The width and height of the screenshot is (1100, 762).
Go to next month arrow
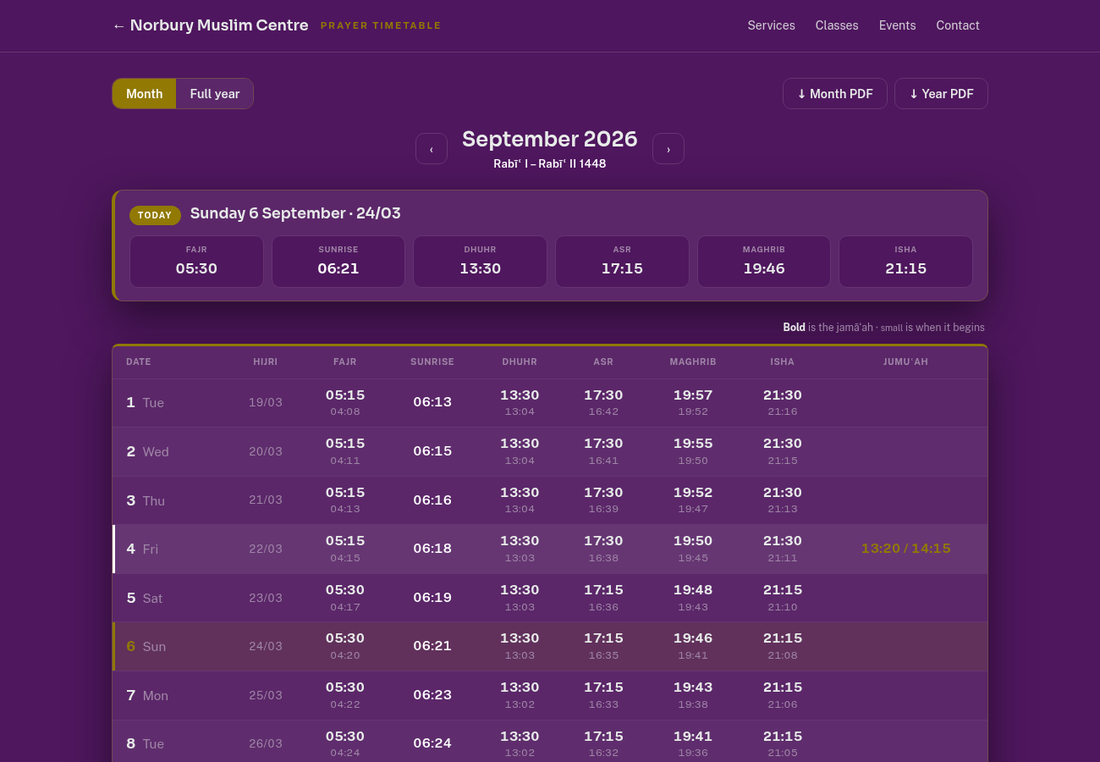[668, 149]
